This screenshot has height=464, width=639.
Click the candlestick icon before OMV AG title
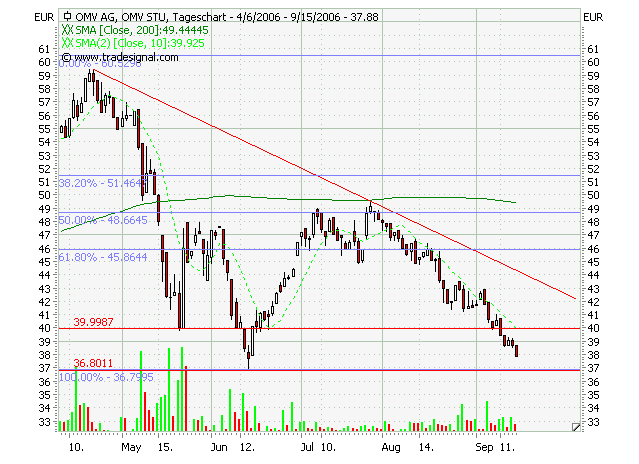[66, 17]
